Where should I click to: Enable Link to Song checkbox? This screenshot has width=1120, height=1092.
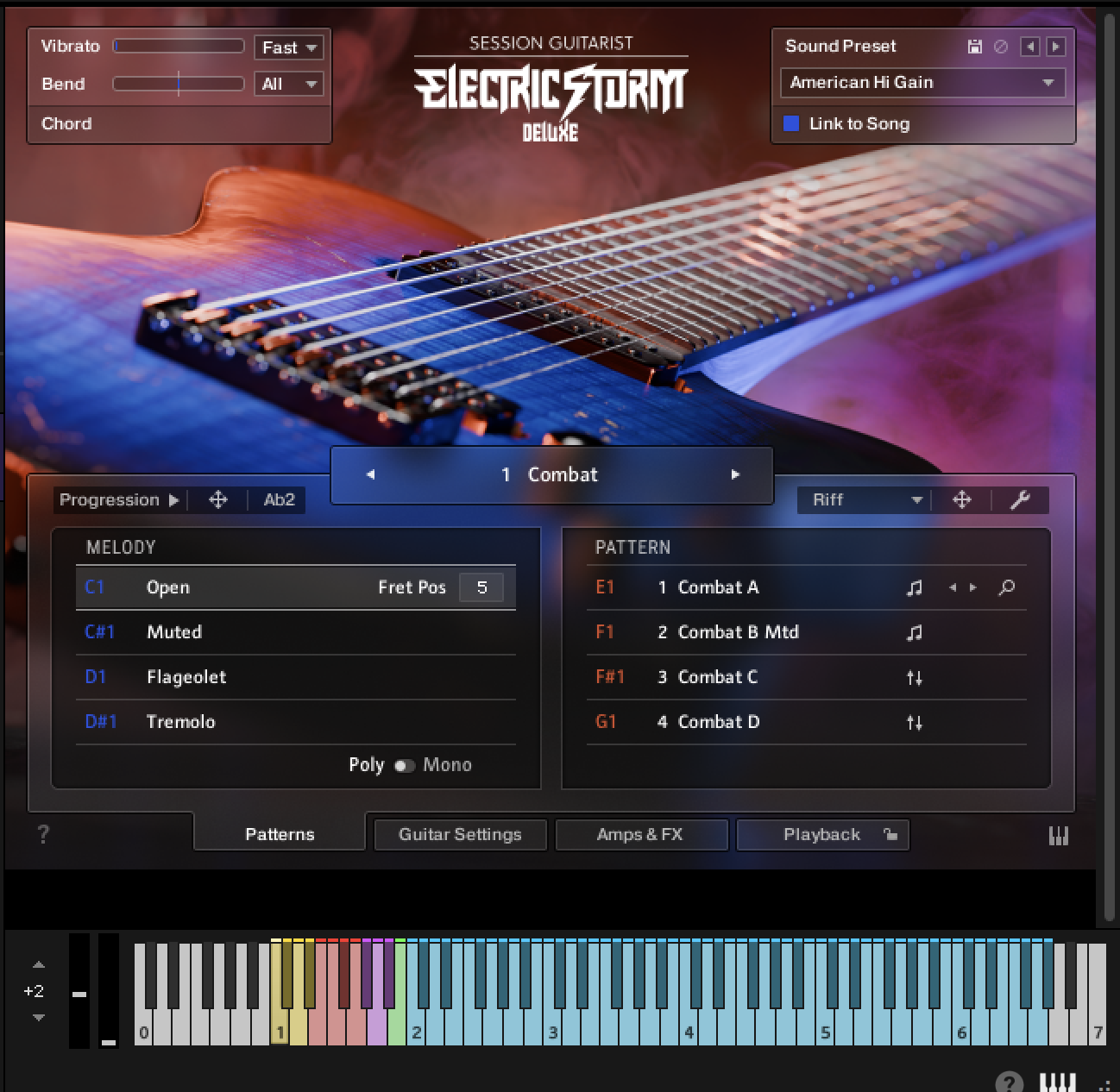pos(790,123)
